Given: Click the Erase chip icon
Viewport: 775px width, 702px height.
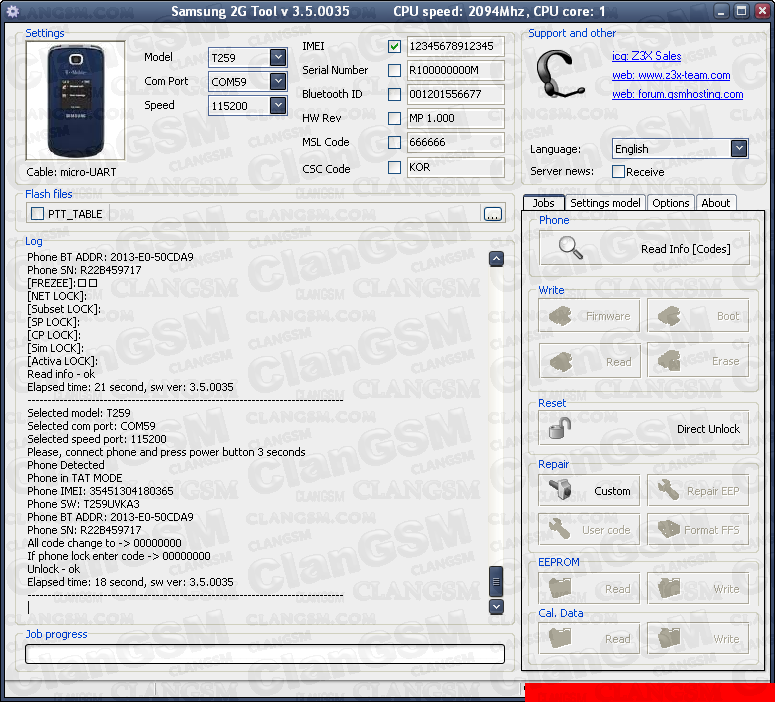Looking at the screenshot, I should click(669, 360).
